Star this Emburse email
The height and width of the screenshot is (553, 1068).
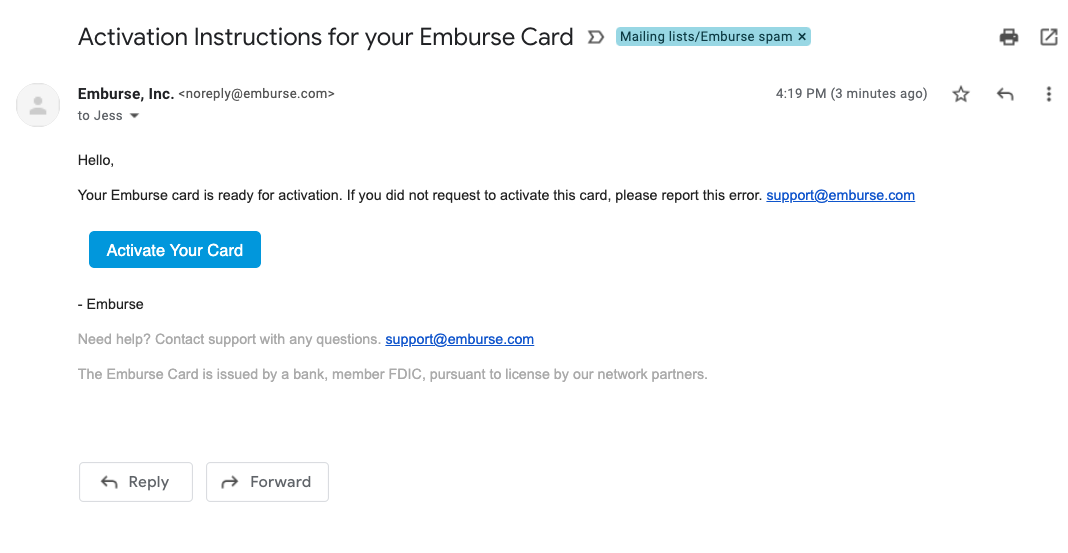pos(961,94)
